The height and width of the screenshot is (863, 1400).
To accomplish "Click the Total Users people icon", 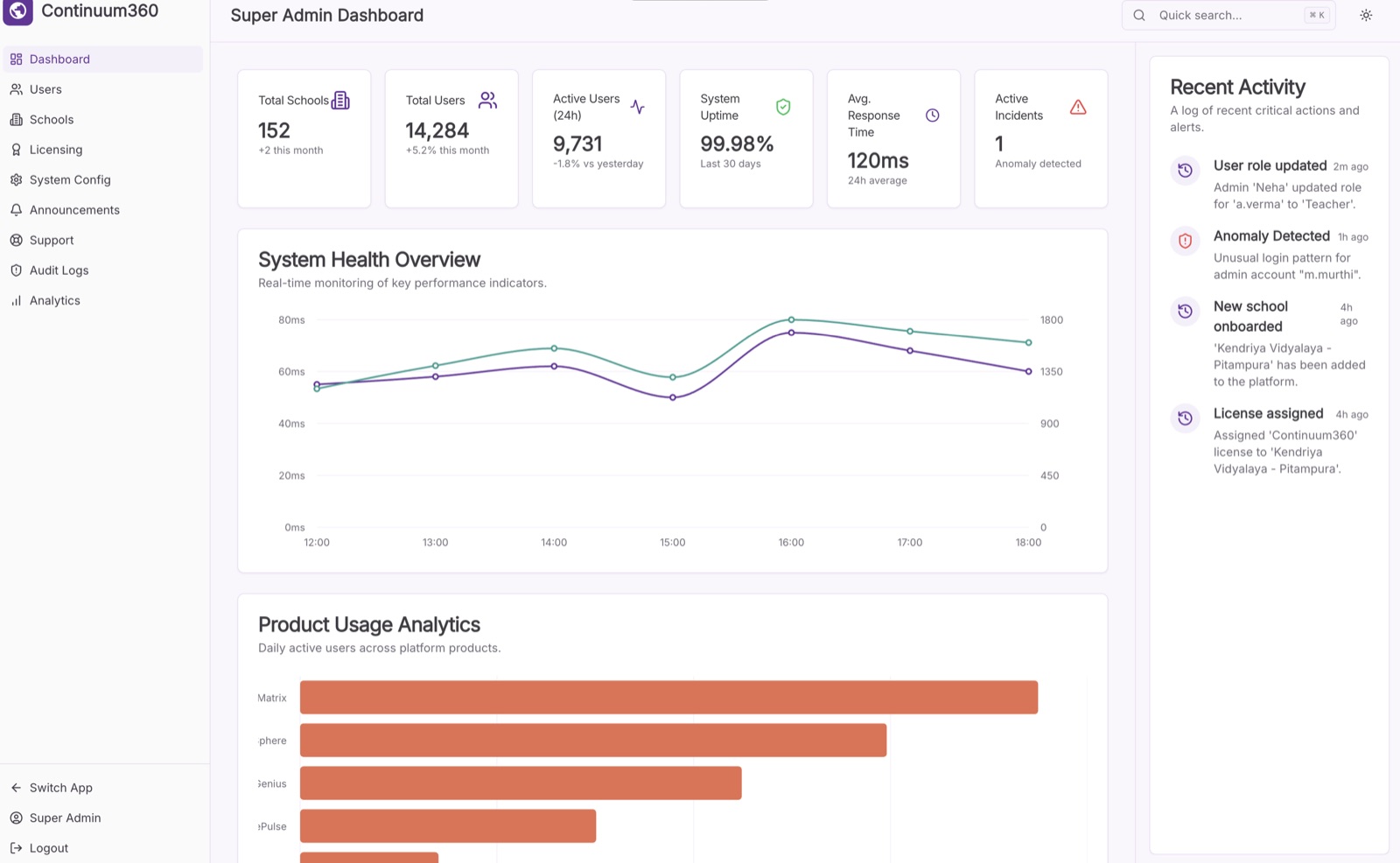I will (487, 101).
